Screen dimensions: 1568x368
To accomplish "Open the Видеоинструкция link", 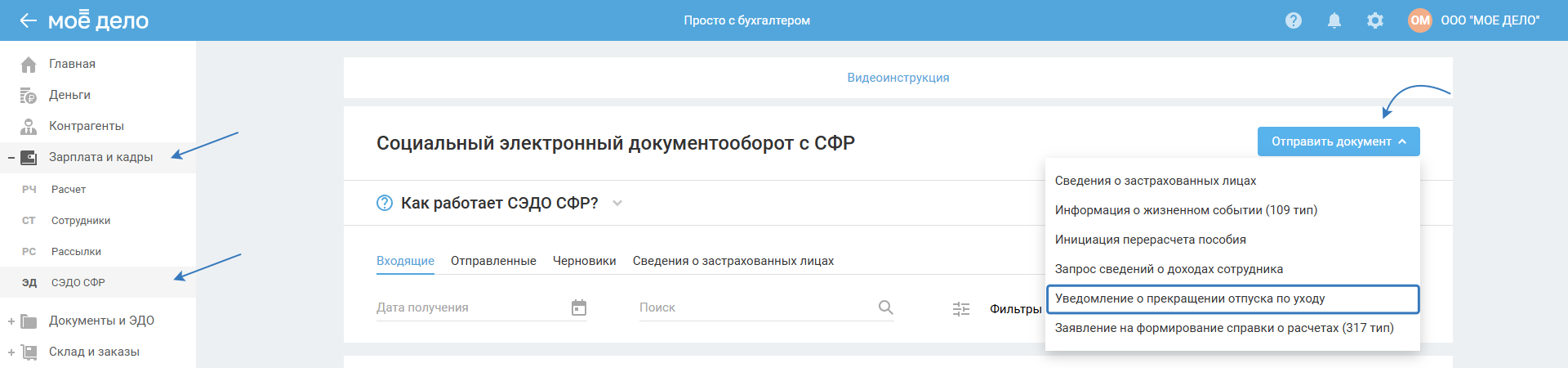I will [x=898, y=78].
